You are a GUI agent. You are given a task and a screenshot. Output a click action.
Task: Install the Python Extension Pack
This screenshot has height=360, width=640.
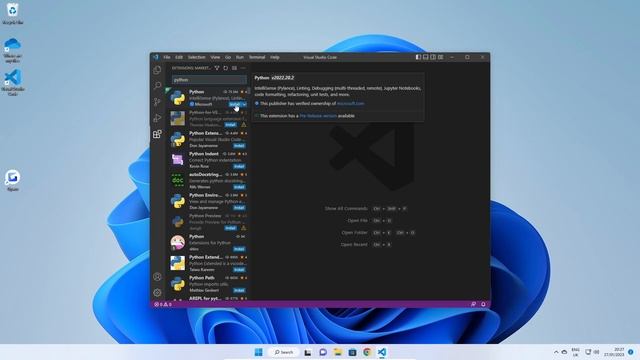[239, 146]
